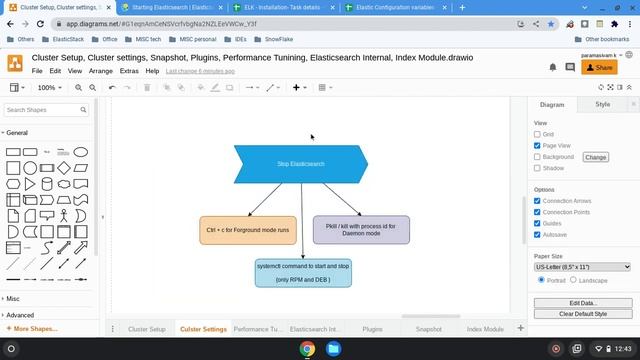Select the curved S connector shape
This screenshot has width=640, height=360.
47,247
